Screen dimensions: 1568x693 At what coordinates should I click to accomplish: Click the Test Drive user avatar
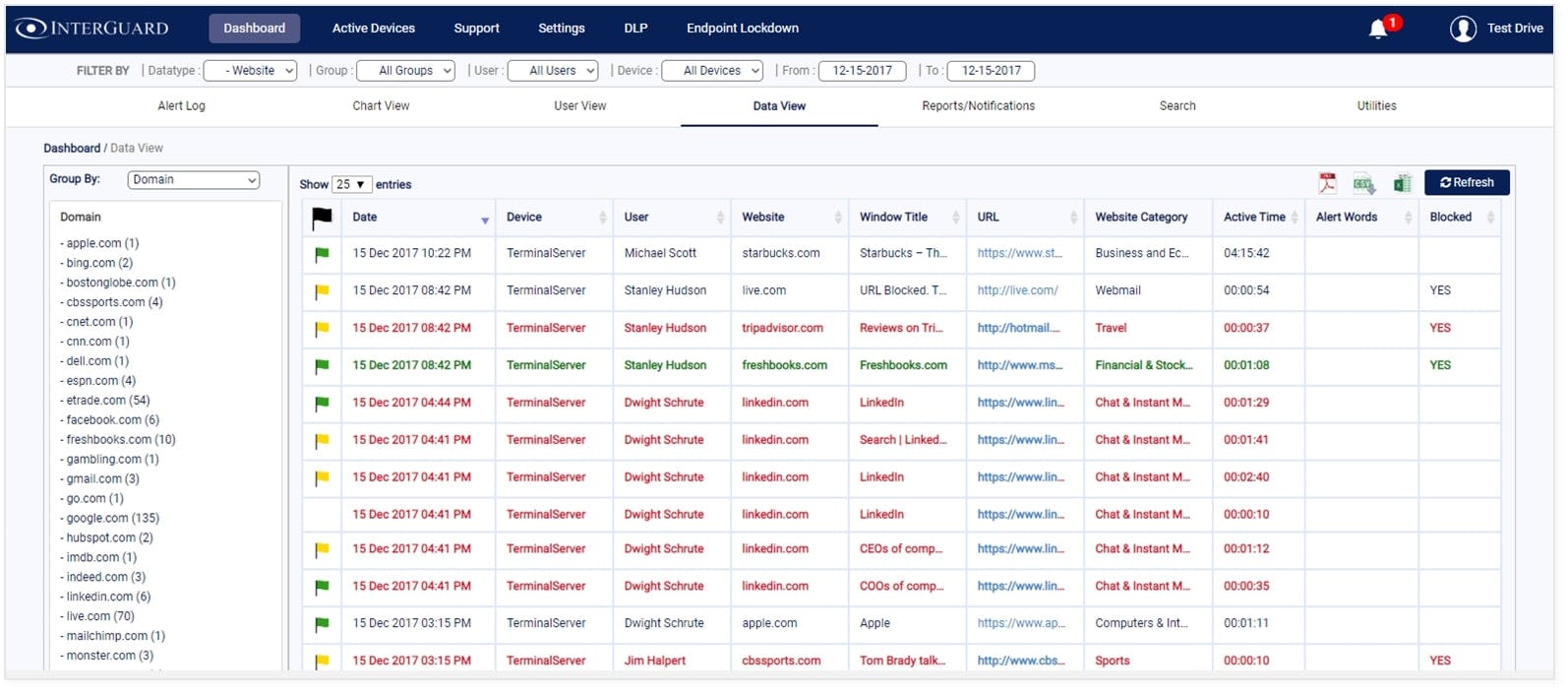[1463, 29]
